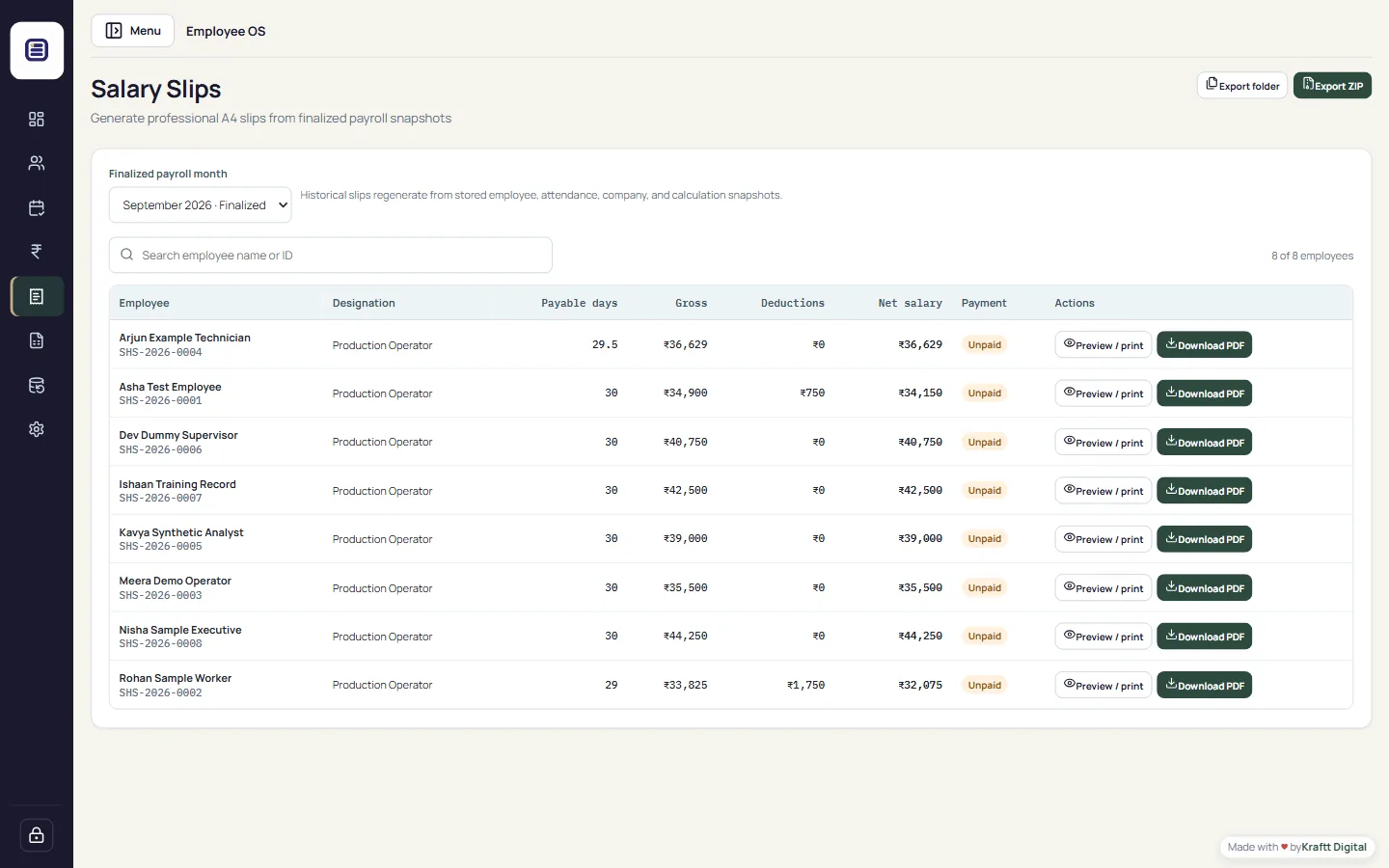Click employee ID SHS-2026-0004
Screen dimensions: 1389x868
(x=160, y=353)
